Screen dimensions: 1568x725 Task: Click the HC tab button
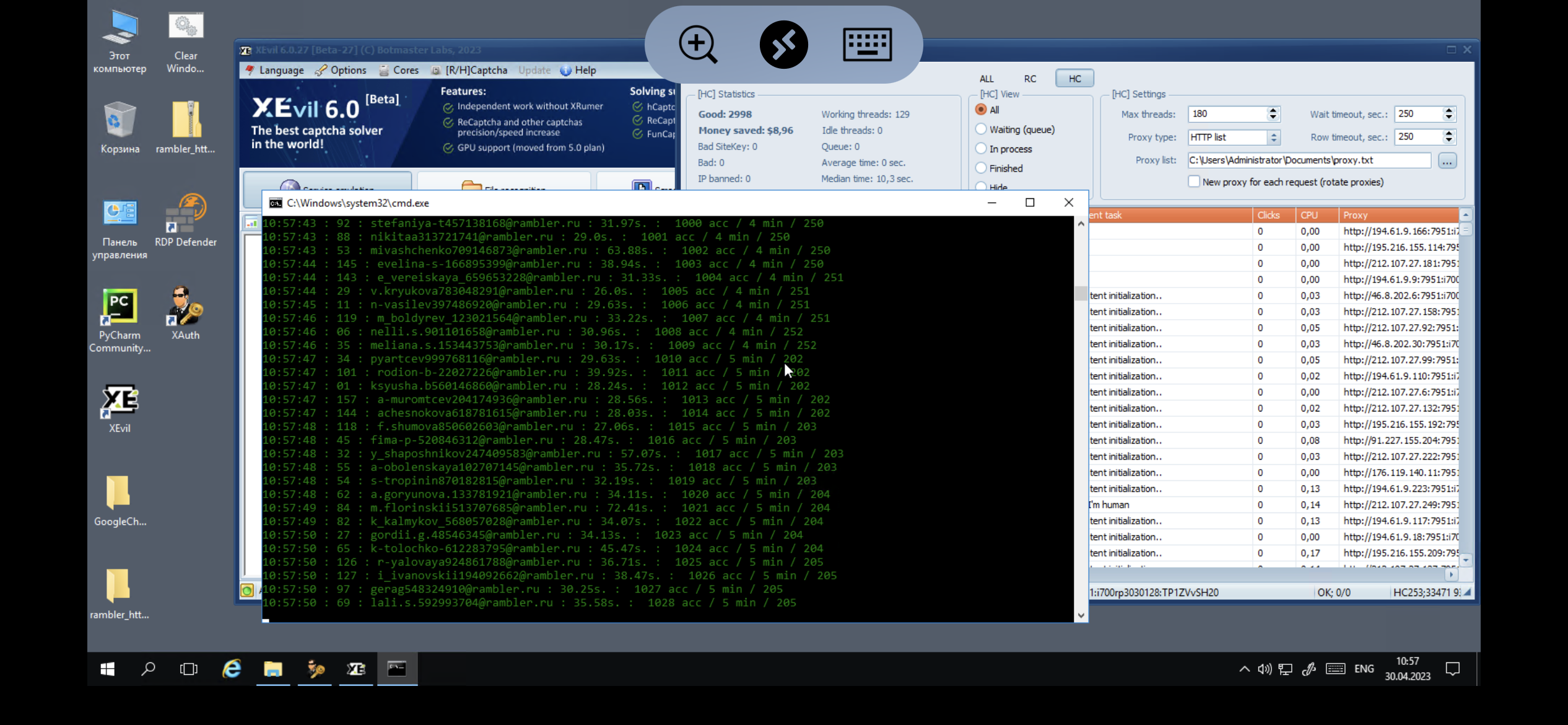1074,79
